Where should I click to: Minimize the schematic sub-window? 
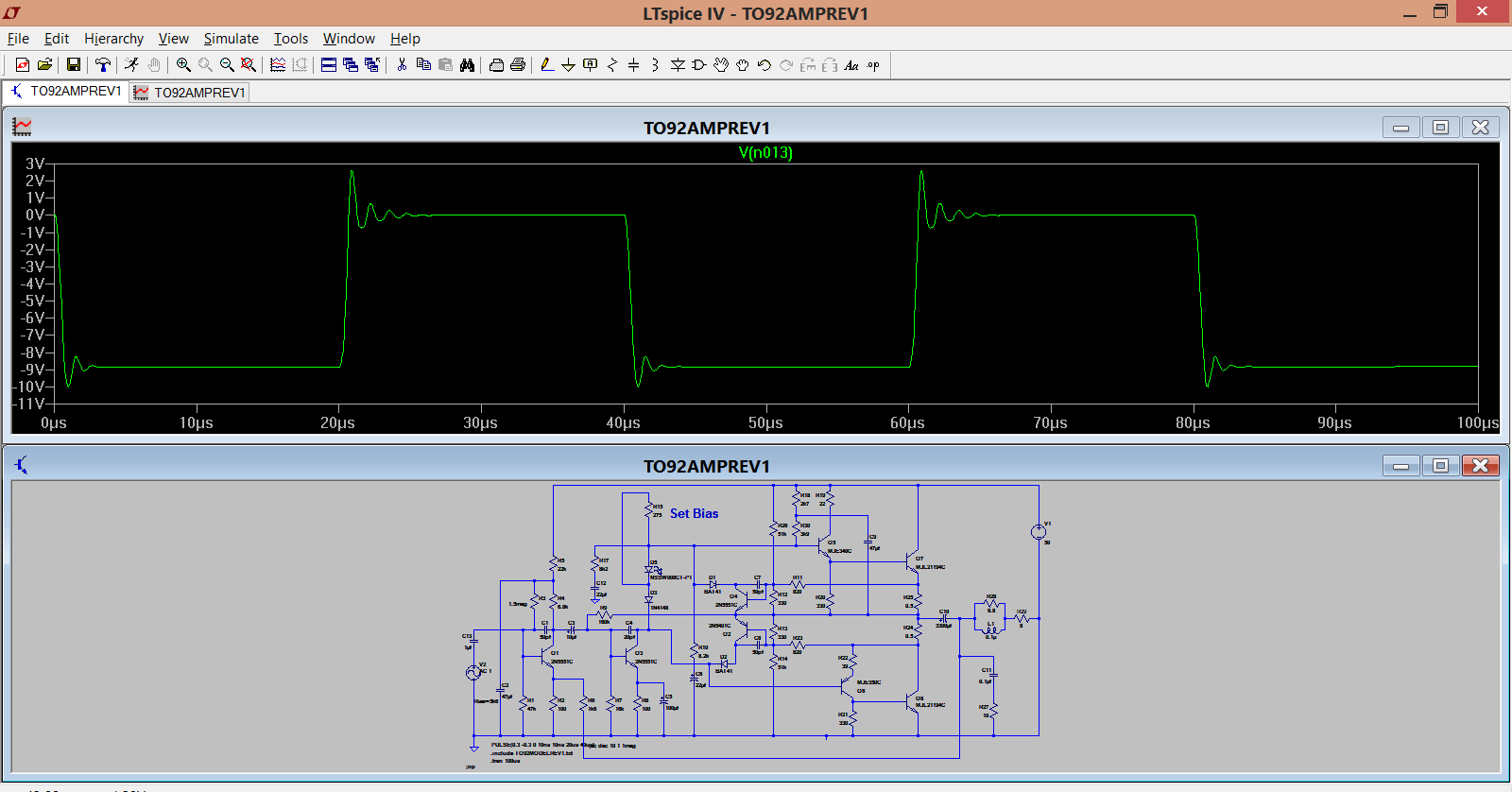click(x=1400, y=465)
